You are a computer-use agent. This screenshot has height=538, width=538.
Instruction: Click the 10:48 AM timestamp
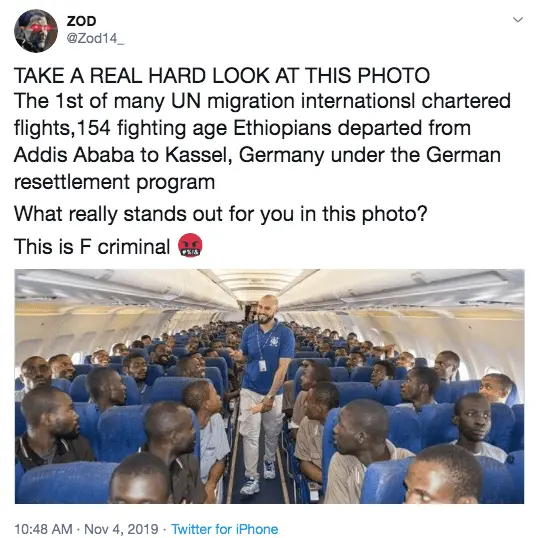43,529
